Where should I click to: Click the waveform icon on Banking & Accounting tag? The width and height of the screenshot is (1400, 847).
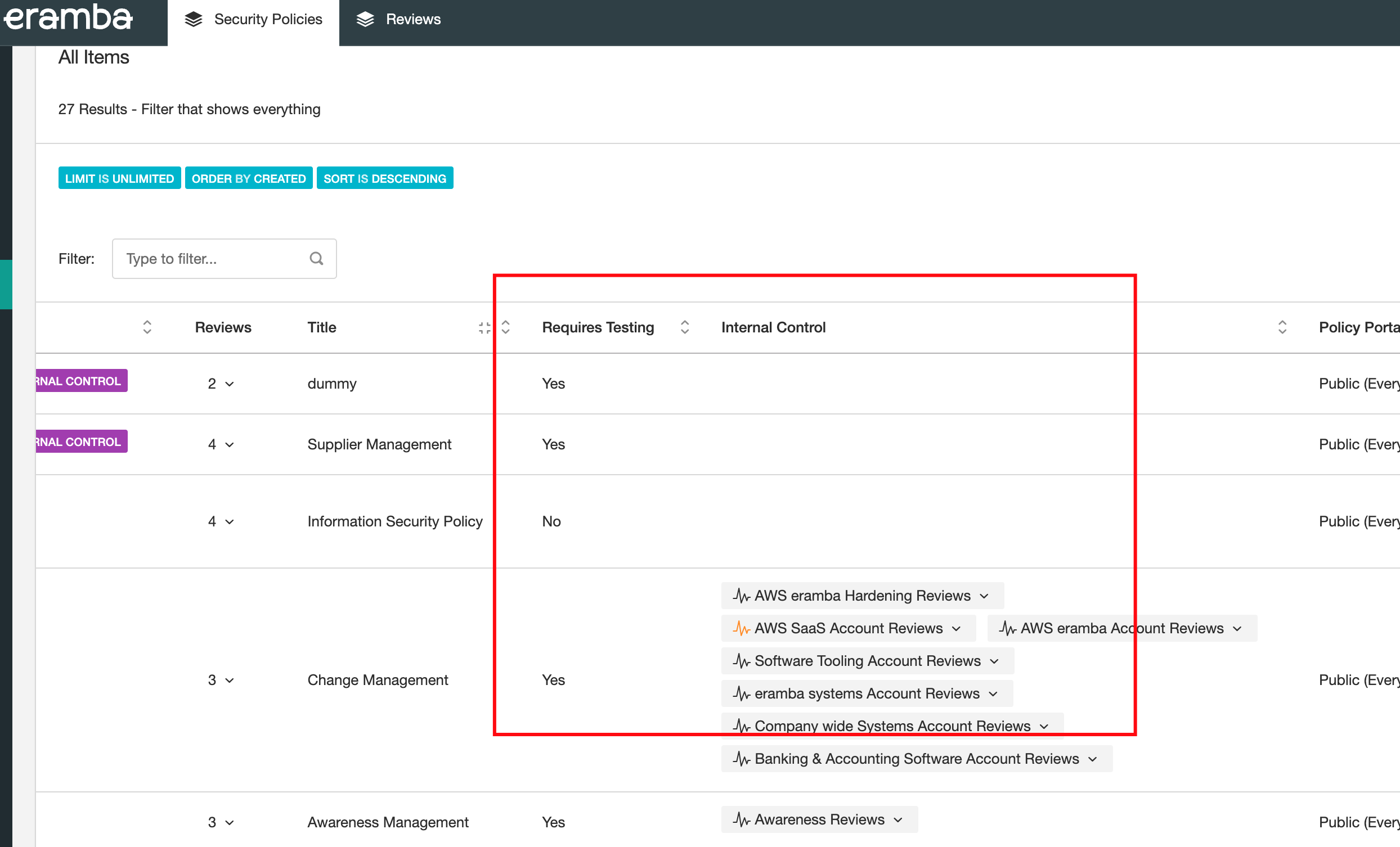(741, 758)
